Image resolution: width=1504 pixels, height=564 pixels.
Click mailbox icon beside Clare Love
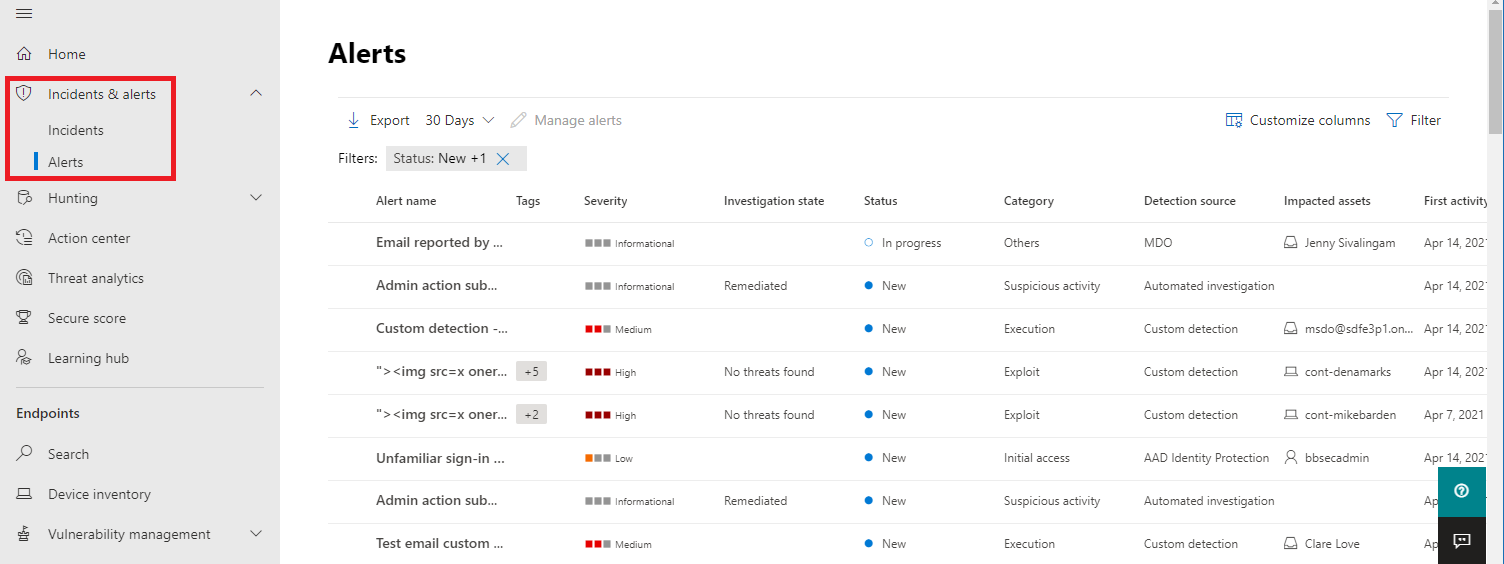point(1291,544)
